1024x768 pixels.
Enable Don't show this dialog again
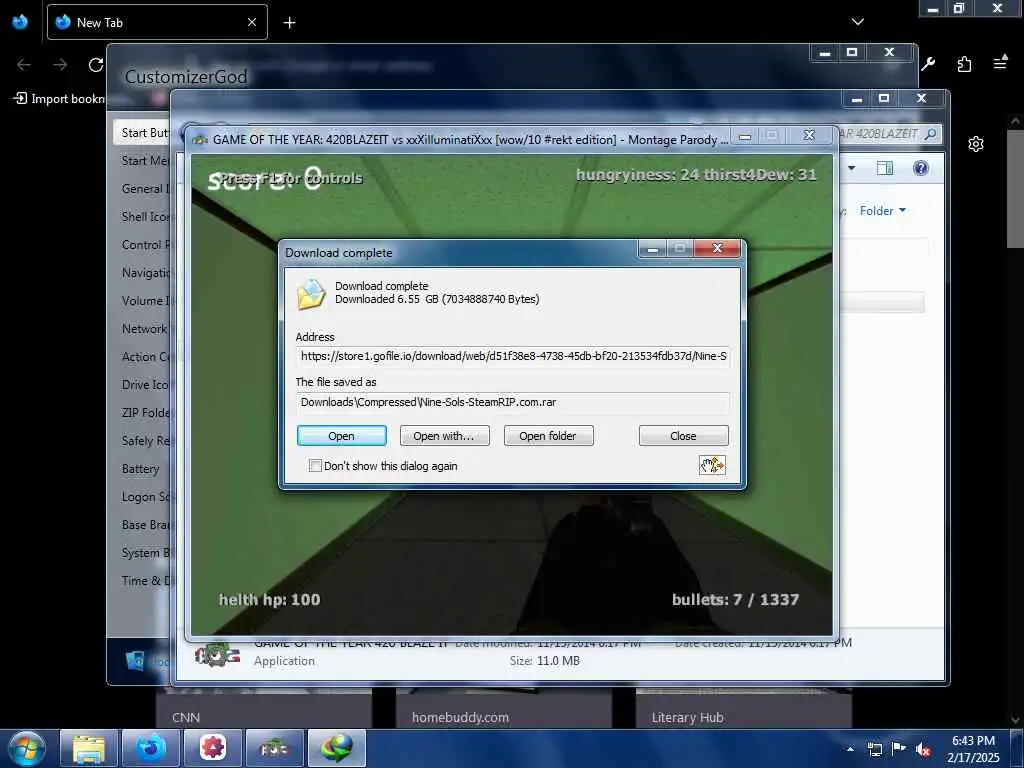315,466
